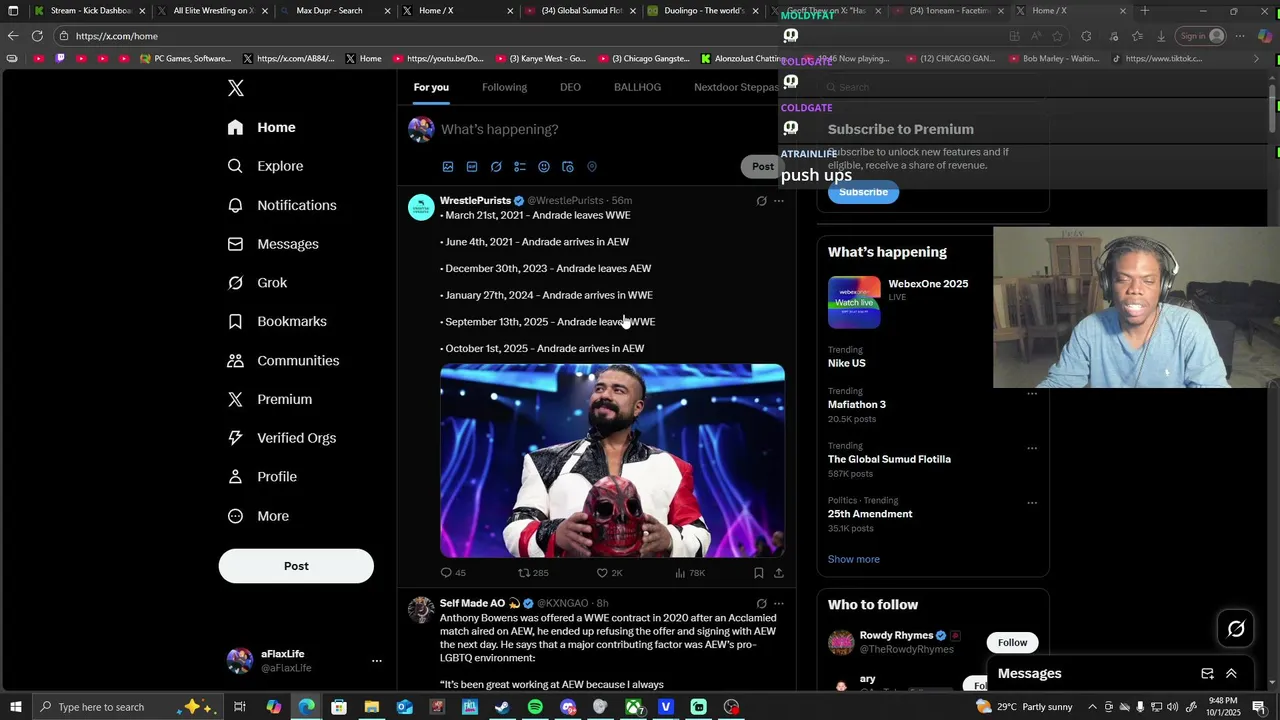Open File Explorer from the taskbar

pos(371,707)
